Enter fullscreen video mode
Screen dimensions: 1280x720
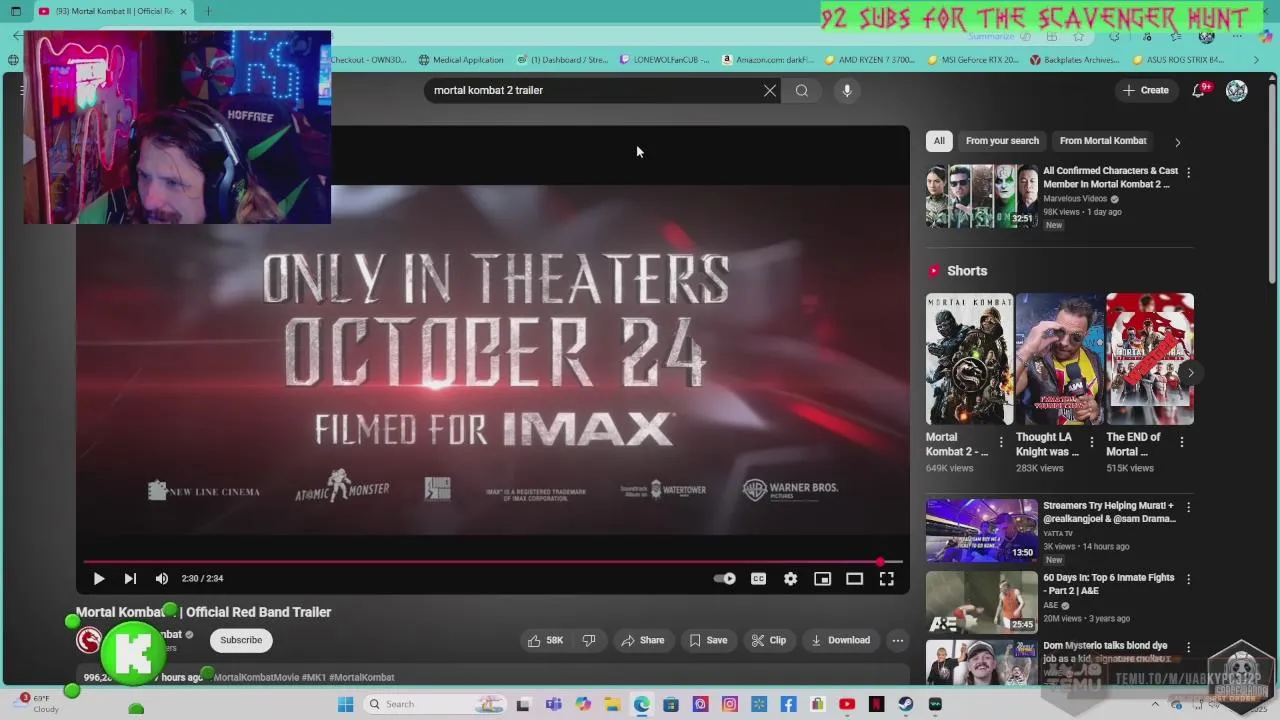click(886, 578)
